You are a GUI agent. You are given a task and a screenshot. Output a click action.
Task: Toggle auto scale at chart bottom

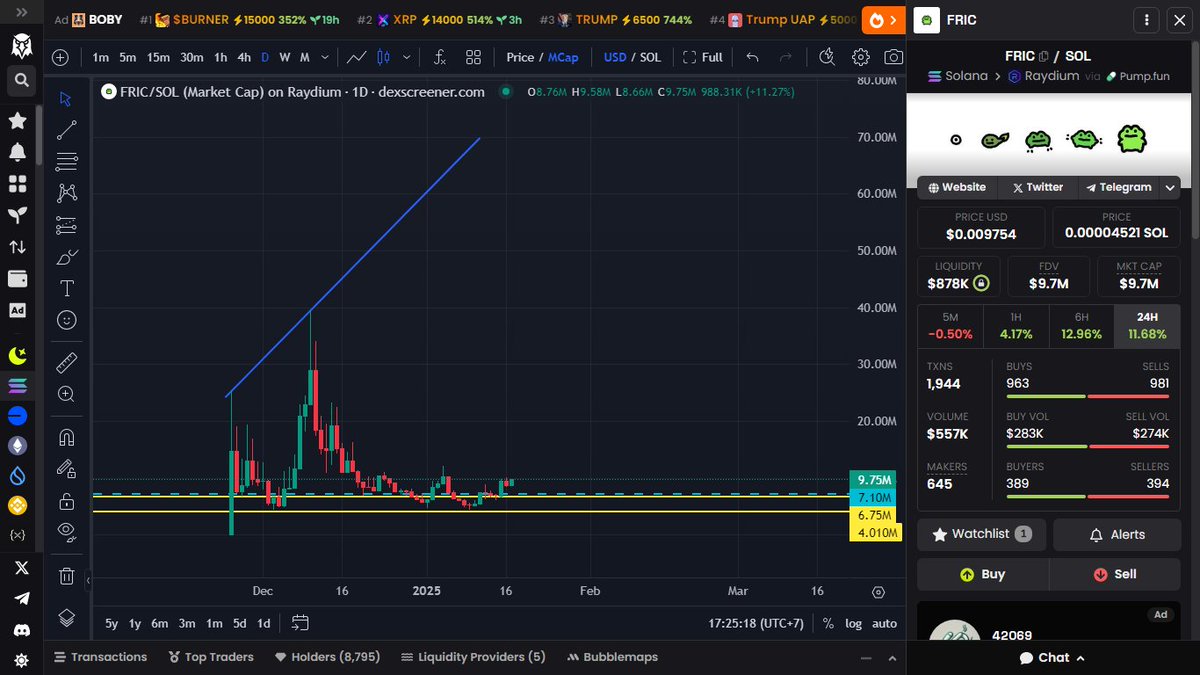(884, 623)
